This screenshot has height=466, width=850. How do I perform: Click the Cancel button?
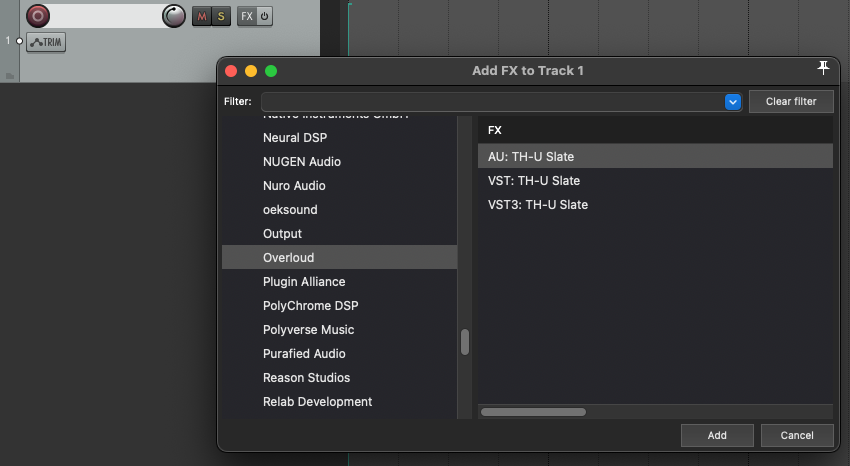click(797, 435)
